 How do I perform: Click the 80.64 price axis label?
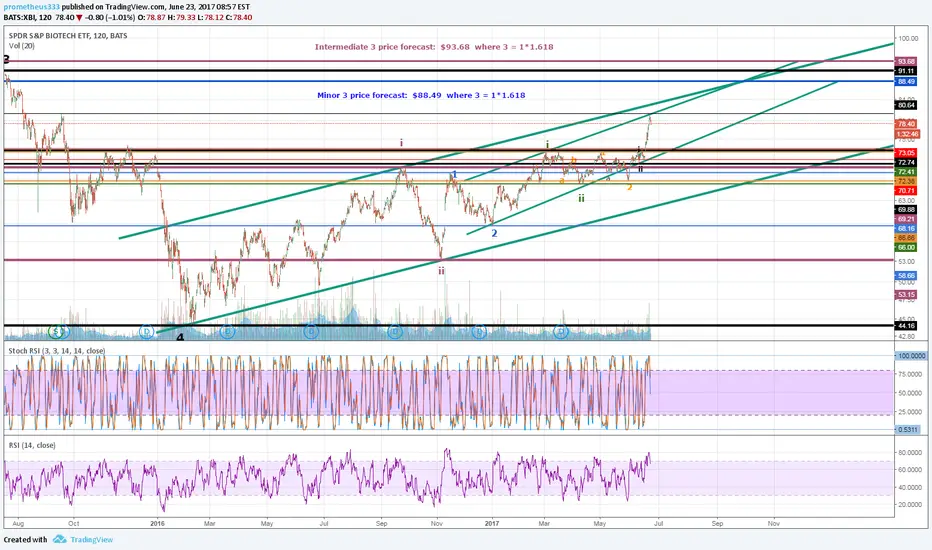point(906,105)
